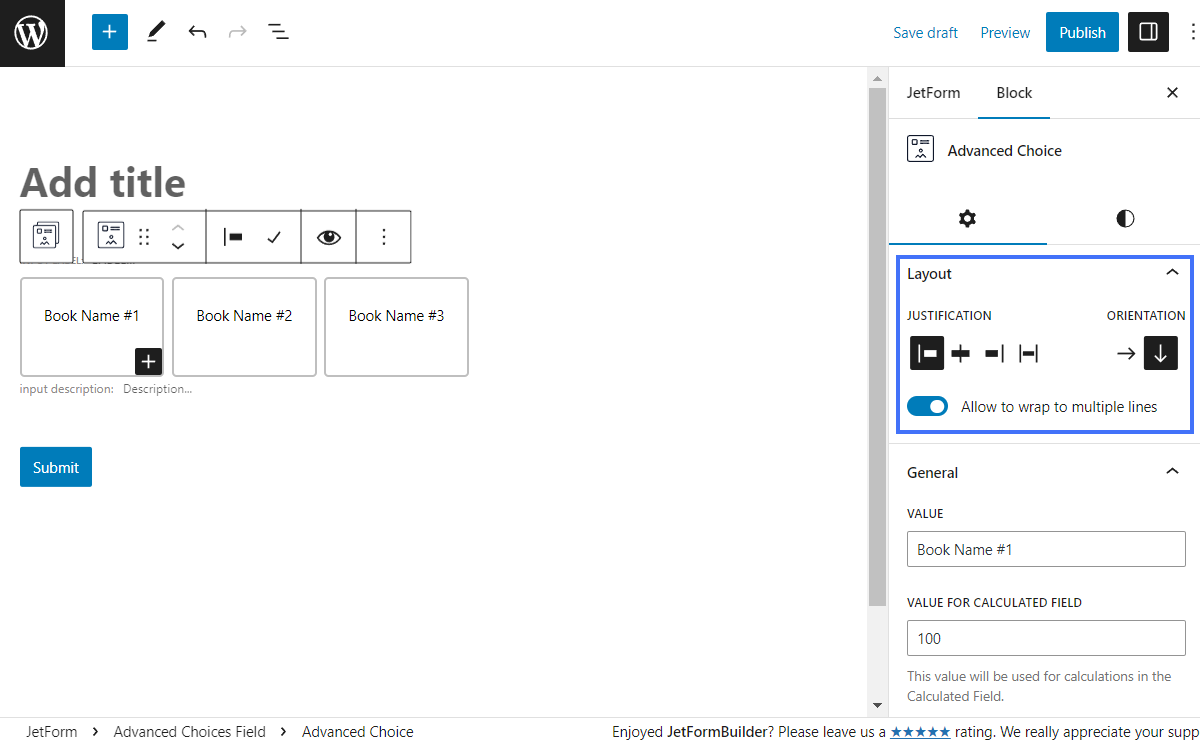The height and width of the screenshot is (742, 1200).
Task: Collapse the Layout panel section
Action: pos(1172,273)
